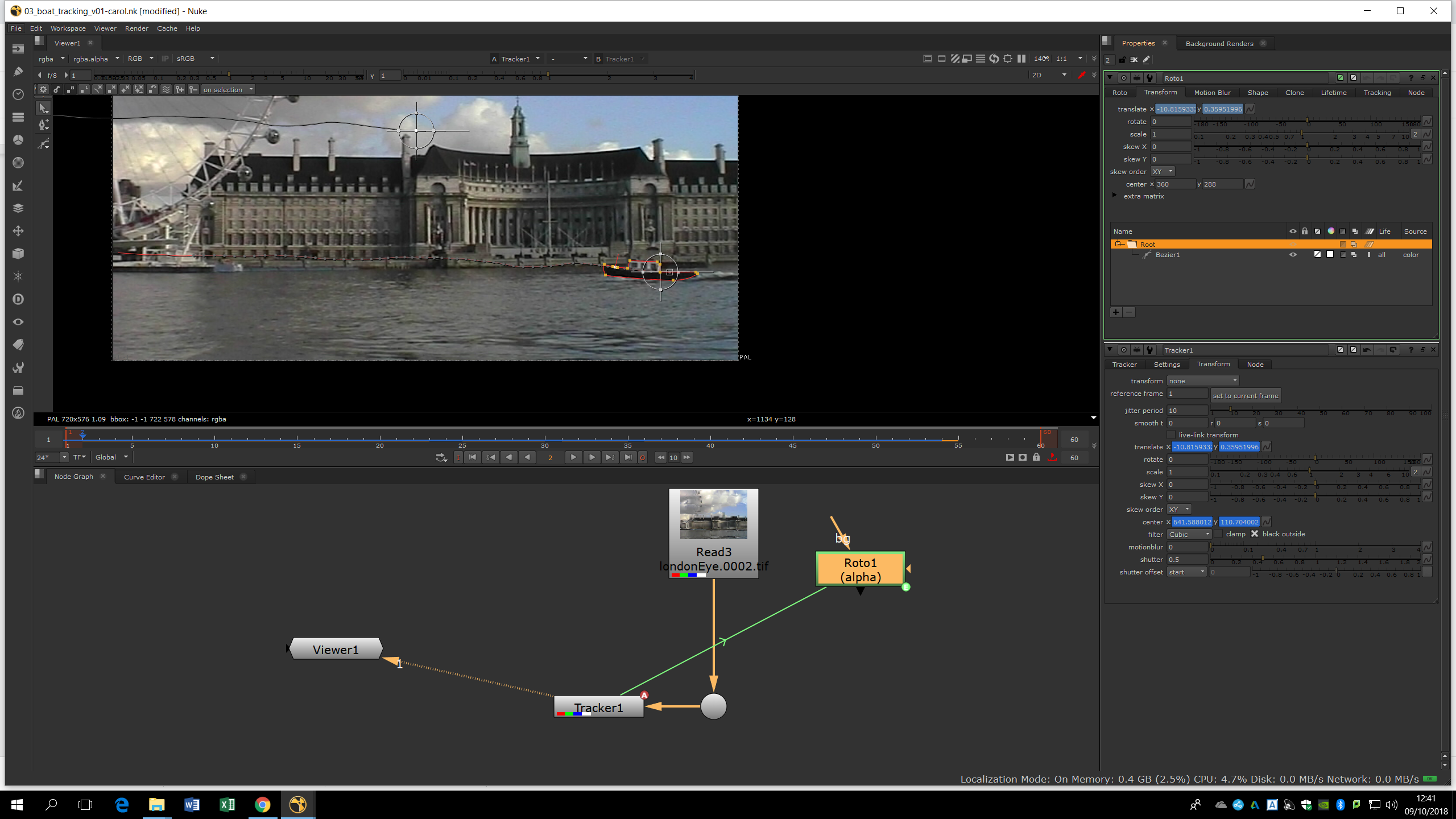
Task: Click set to current frame button
Action: pos(1245,396)
